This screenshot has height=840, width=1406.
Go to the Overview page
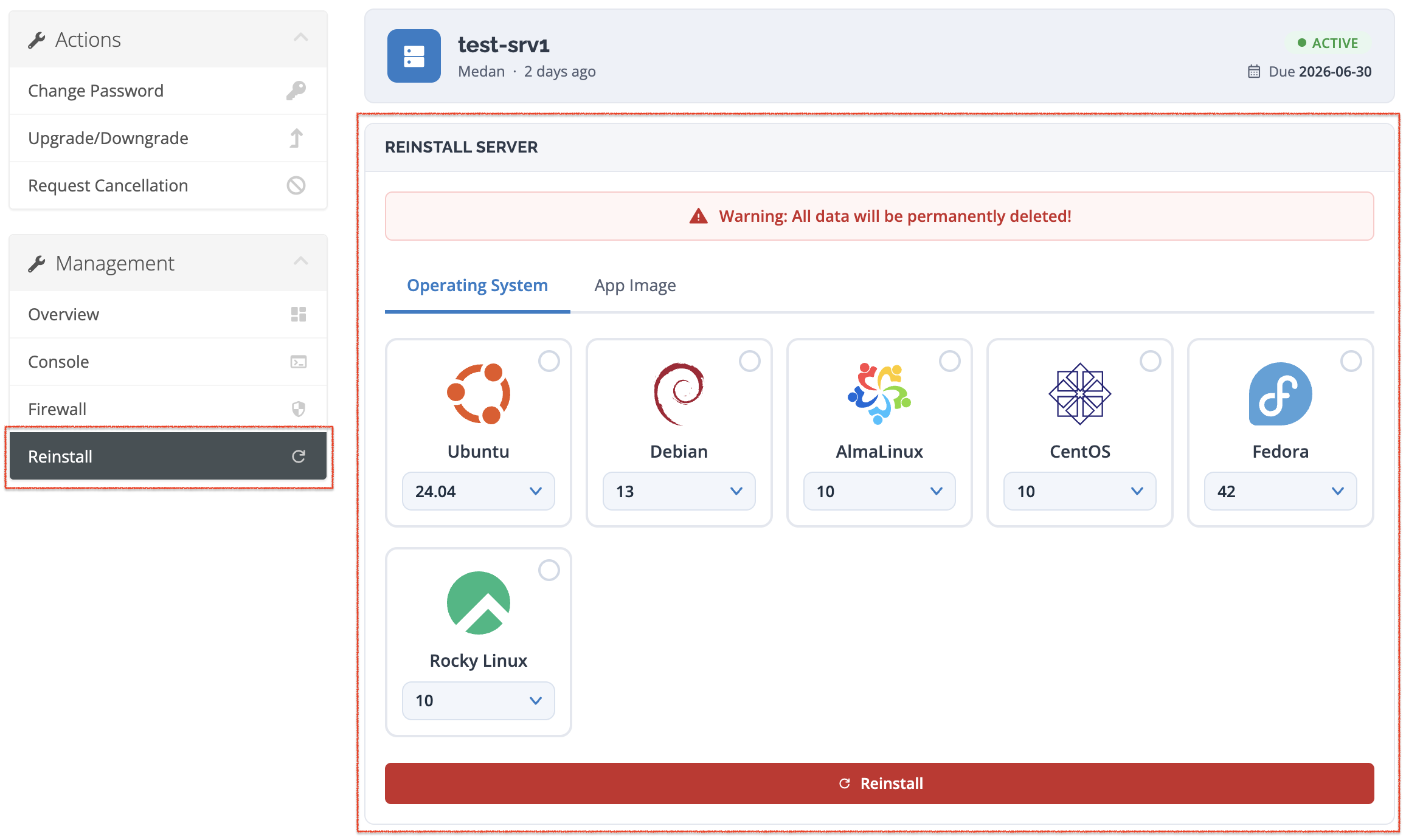(168, 314)
